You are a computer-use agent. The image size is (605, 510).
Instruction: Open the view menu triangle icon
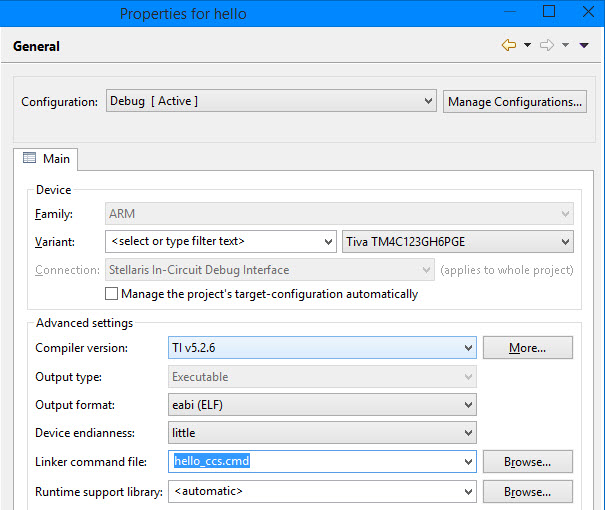(x=586, y=46)
